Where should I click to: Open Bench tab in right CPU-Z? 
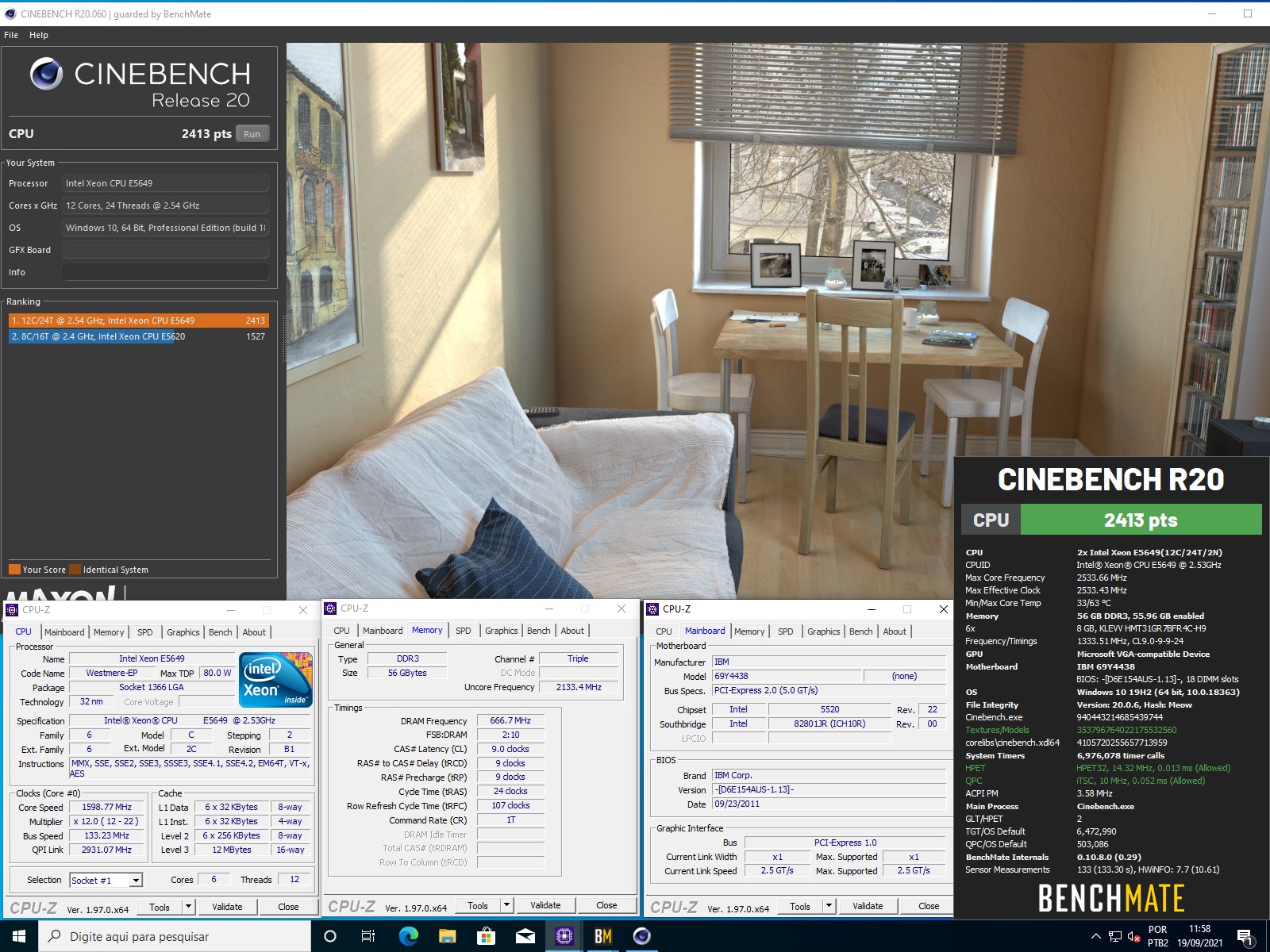coord(860,631)
